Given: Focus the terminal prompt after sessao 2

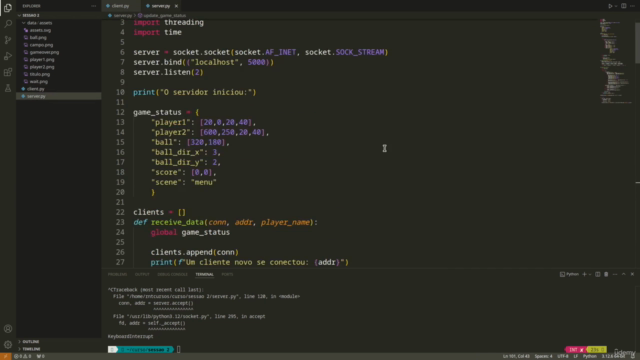Looking at the screenshot, I should pos(179,349).
